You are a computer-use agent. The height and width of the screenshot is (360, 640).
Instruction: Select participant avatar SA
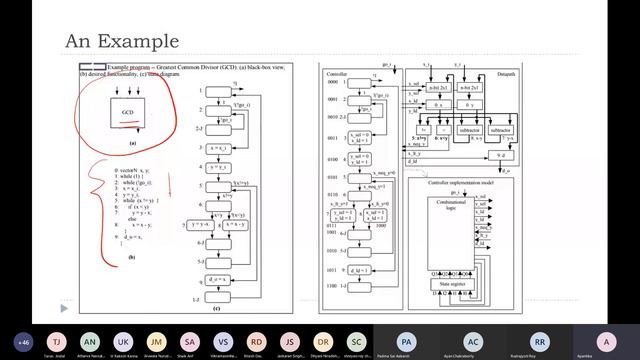tap(190, 342)
